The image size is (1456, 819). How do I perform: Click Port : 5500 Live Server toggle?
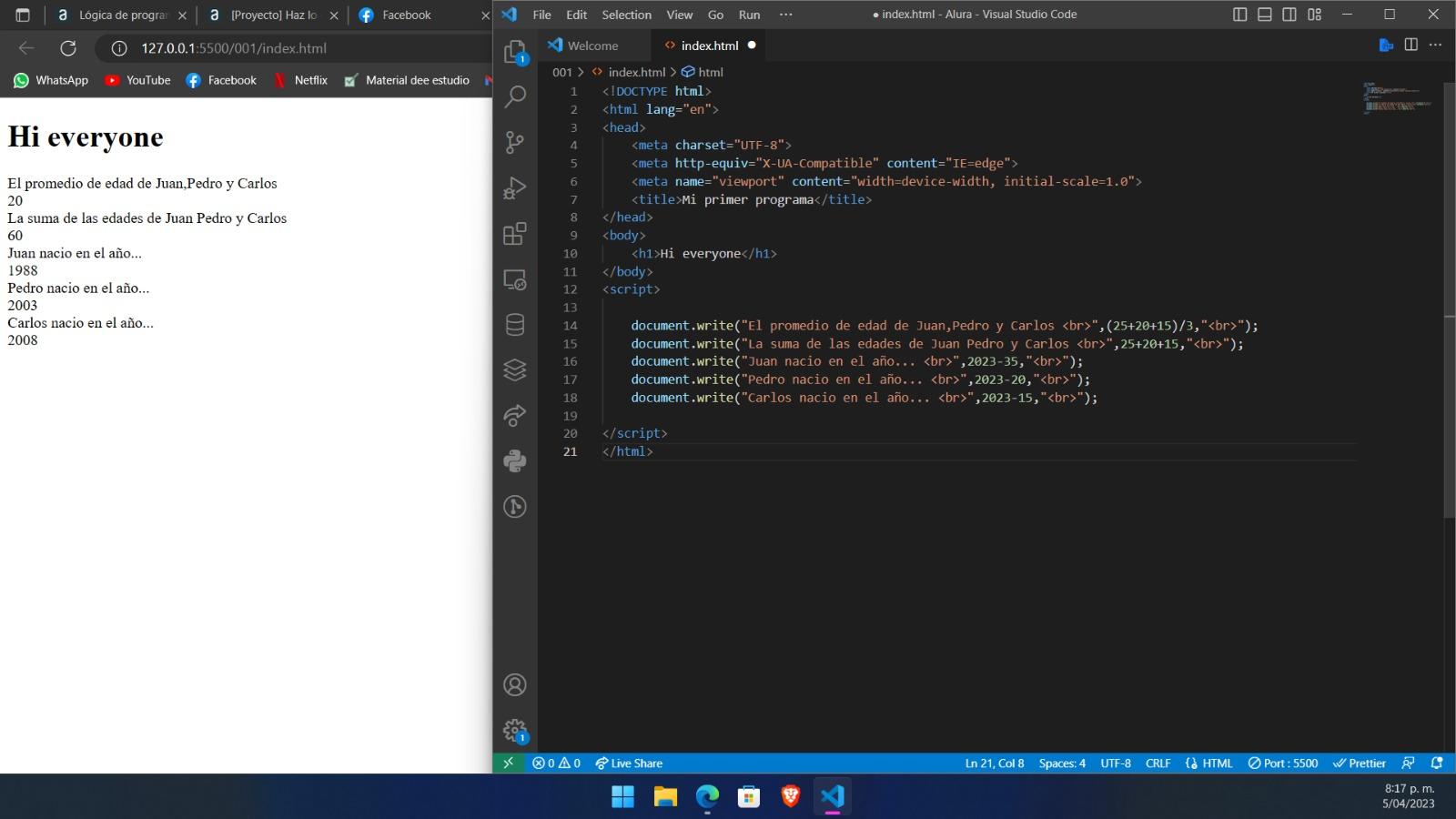tap(1283, 763)
